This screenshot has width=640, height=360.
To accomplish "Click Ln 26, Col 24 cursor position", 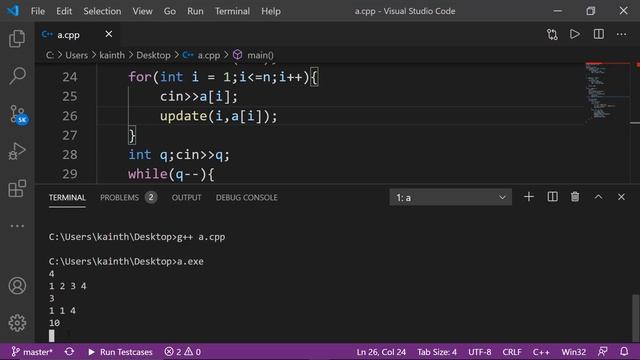I will (381, 352).
